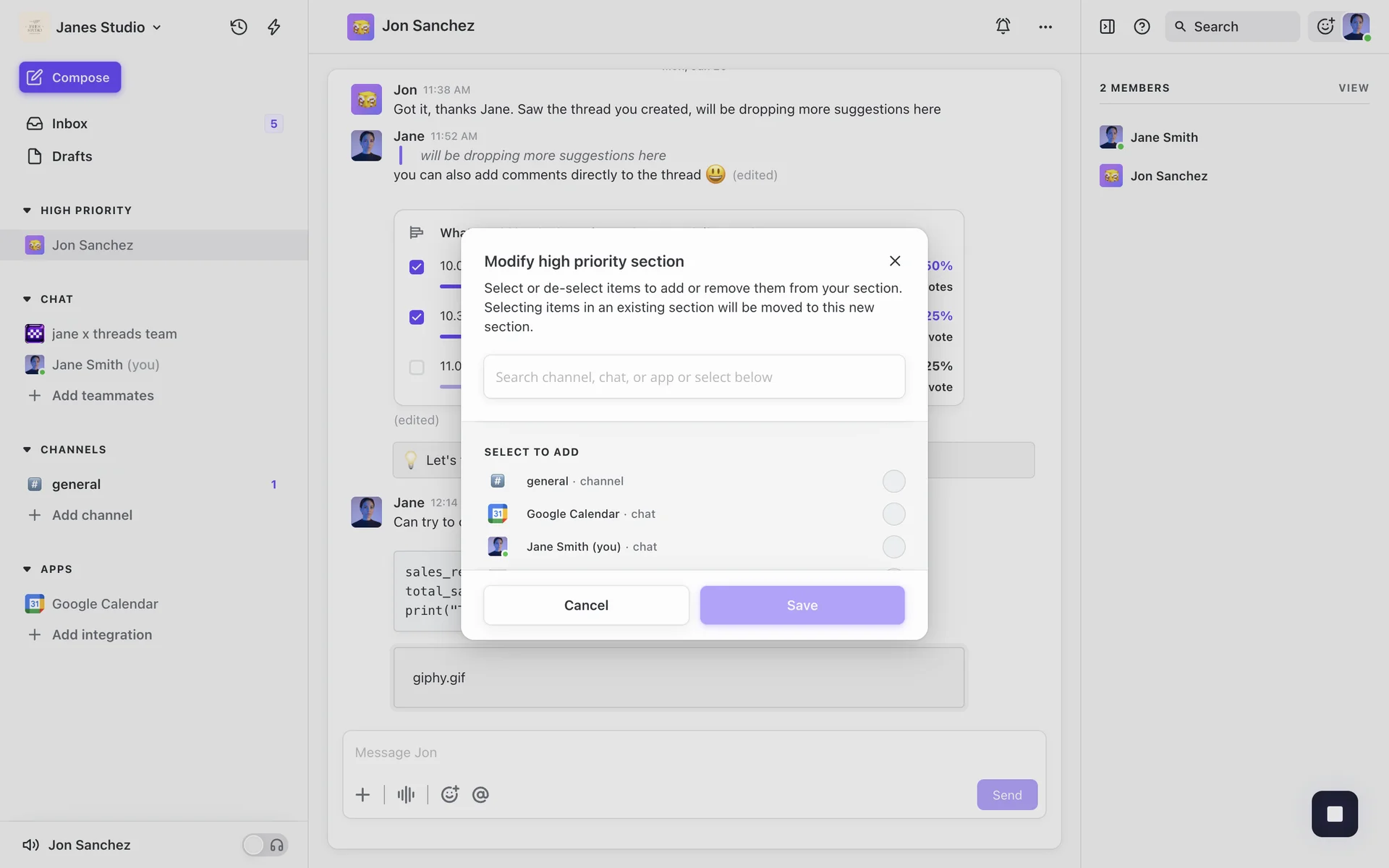Open the three-dot more options menu

[1045, 27]
